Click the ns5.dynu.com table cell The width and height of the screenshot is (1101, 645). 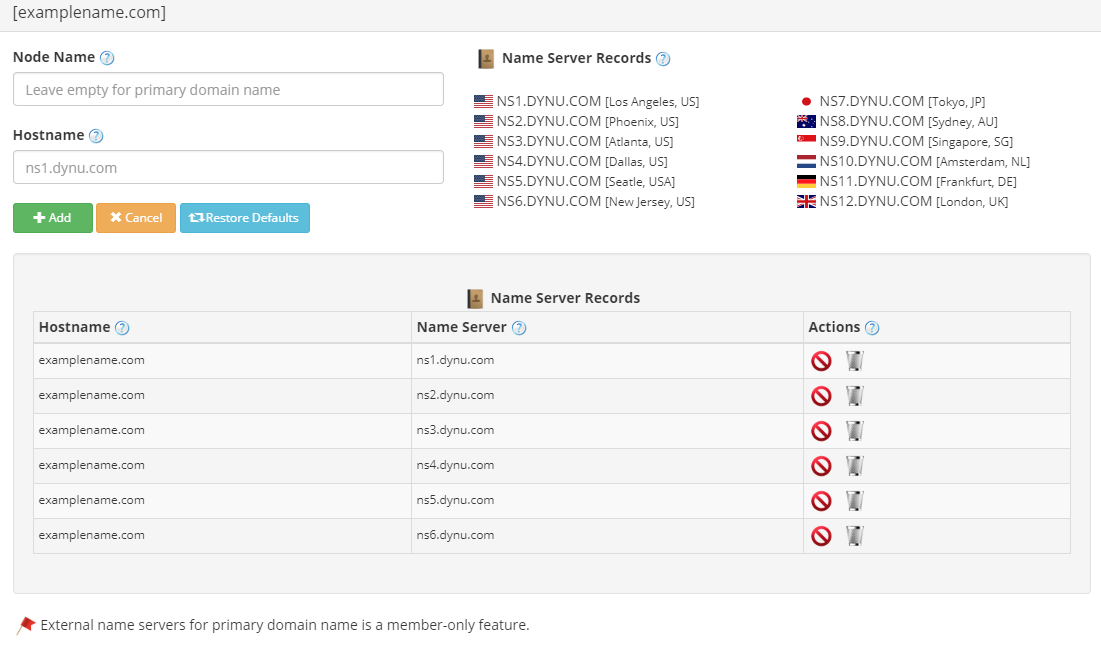(607, 501)
